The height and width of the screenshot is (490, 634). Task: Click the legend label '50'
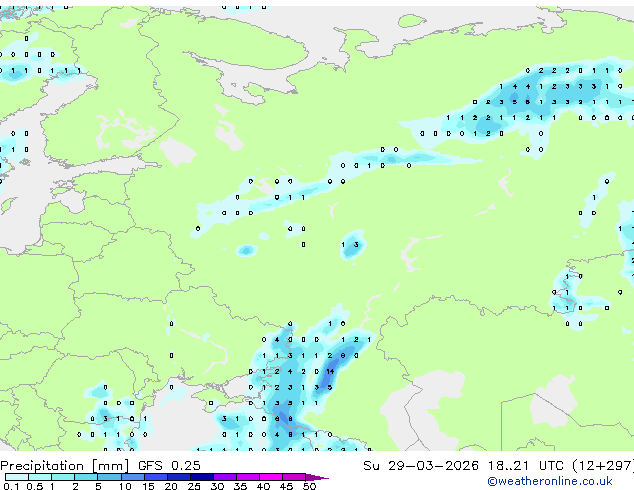tap(309, 486)
